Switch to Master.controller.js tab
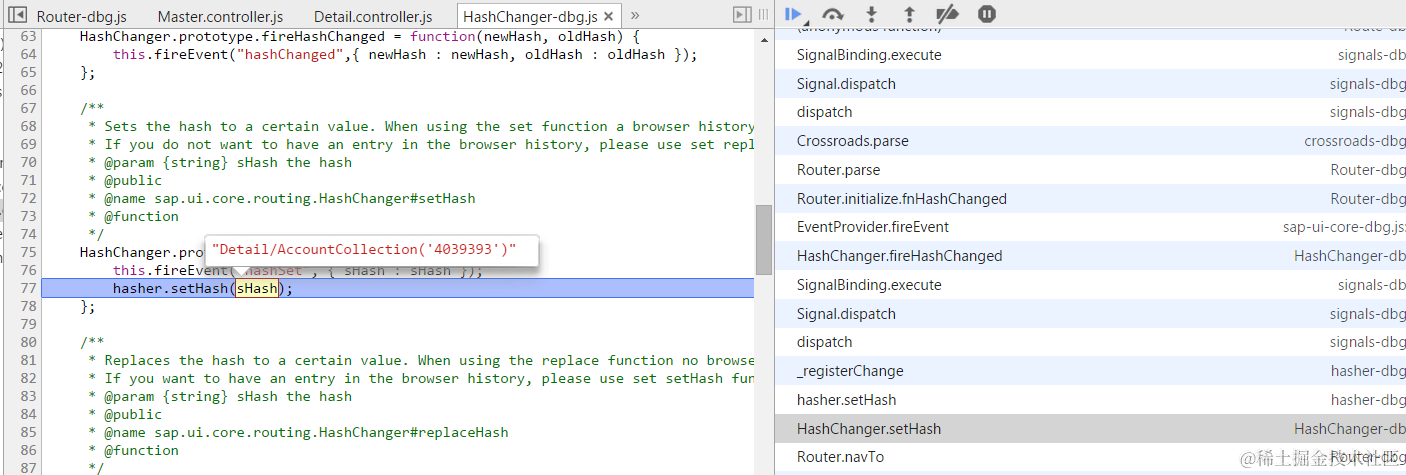 coord(220,17)
